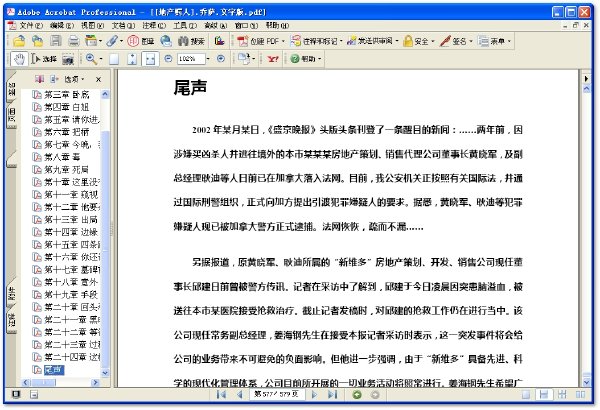This screenshot has height=410, width=600.
Task: Click the Fit Page icon
Action: click(132, 59)
